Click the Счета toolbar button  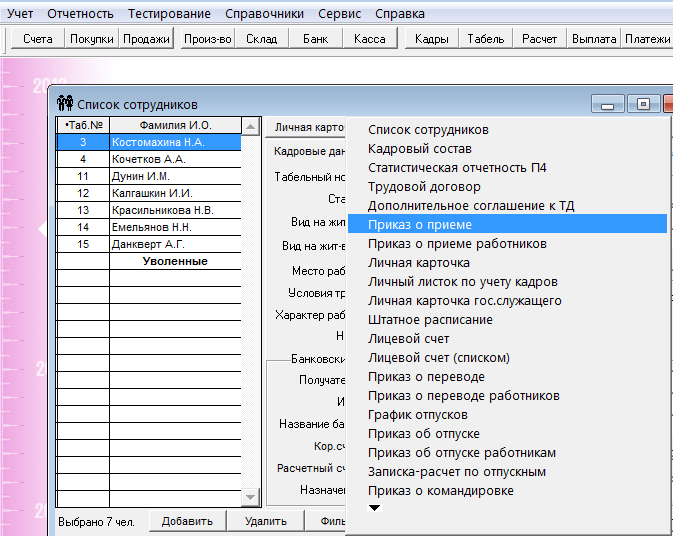pyautogui.click(x=38, y=39)
